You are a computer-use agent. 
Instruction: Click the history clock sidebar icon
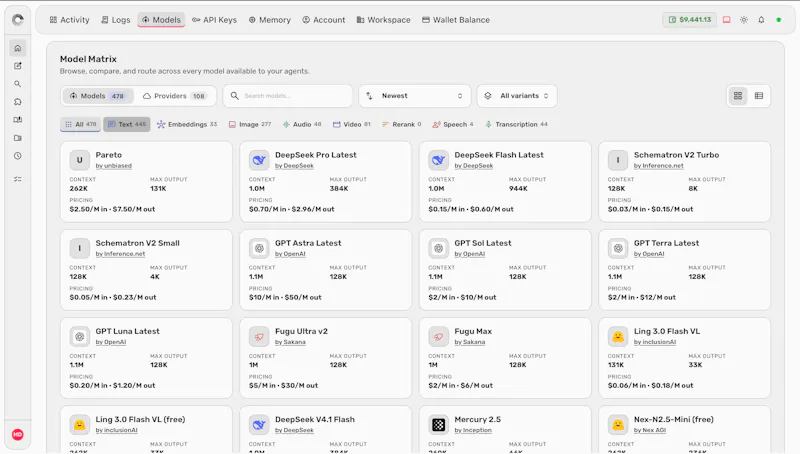pos(18,156)
